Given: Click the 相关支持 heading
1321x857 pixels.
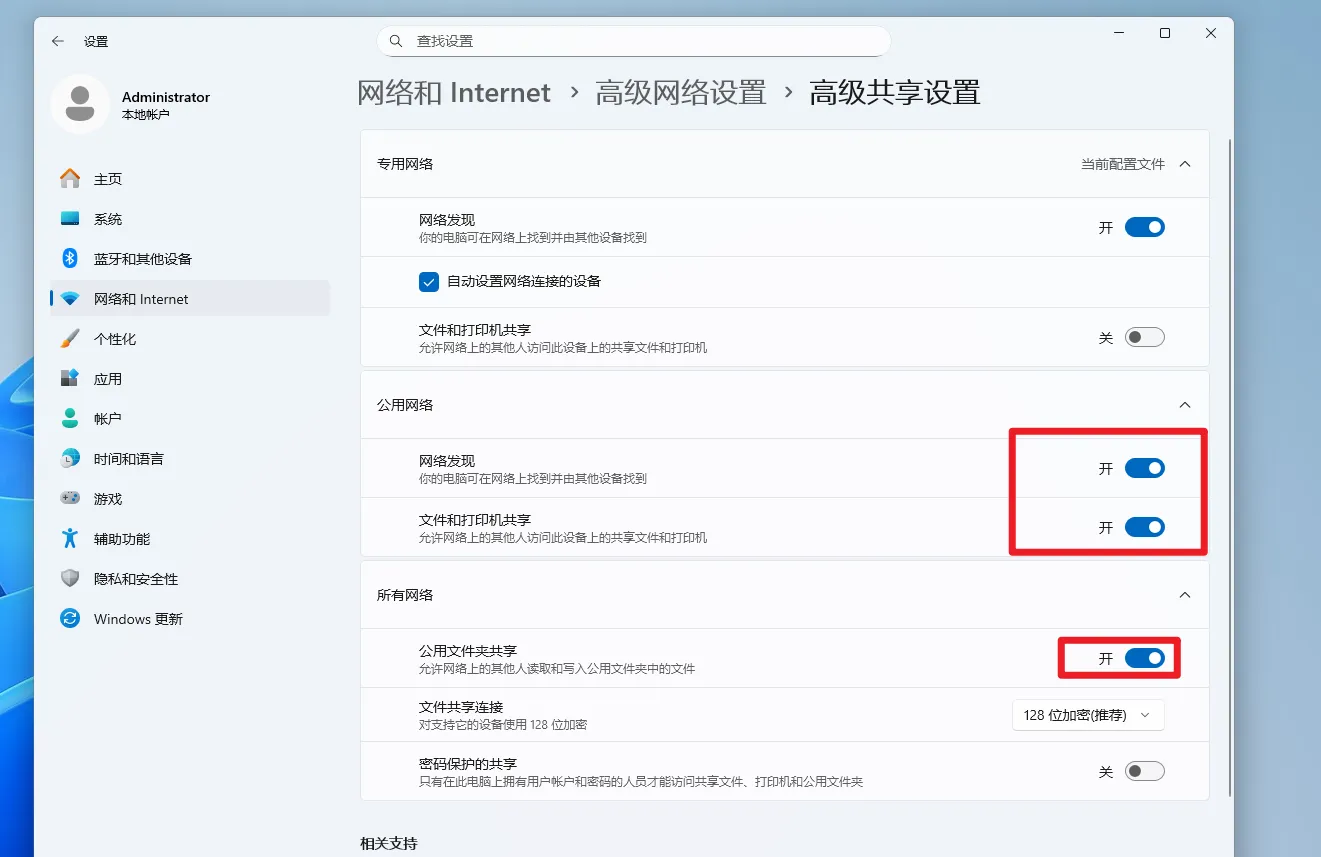Looking at the screenshot, I should tap(389, 844).
